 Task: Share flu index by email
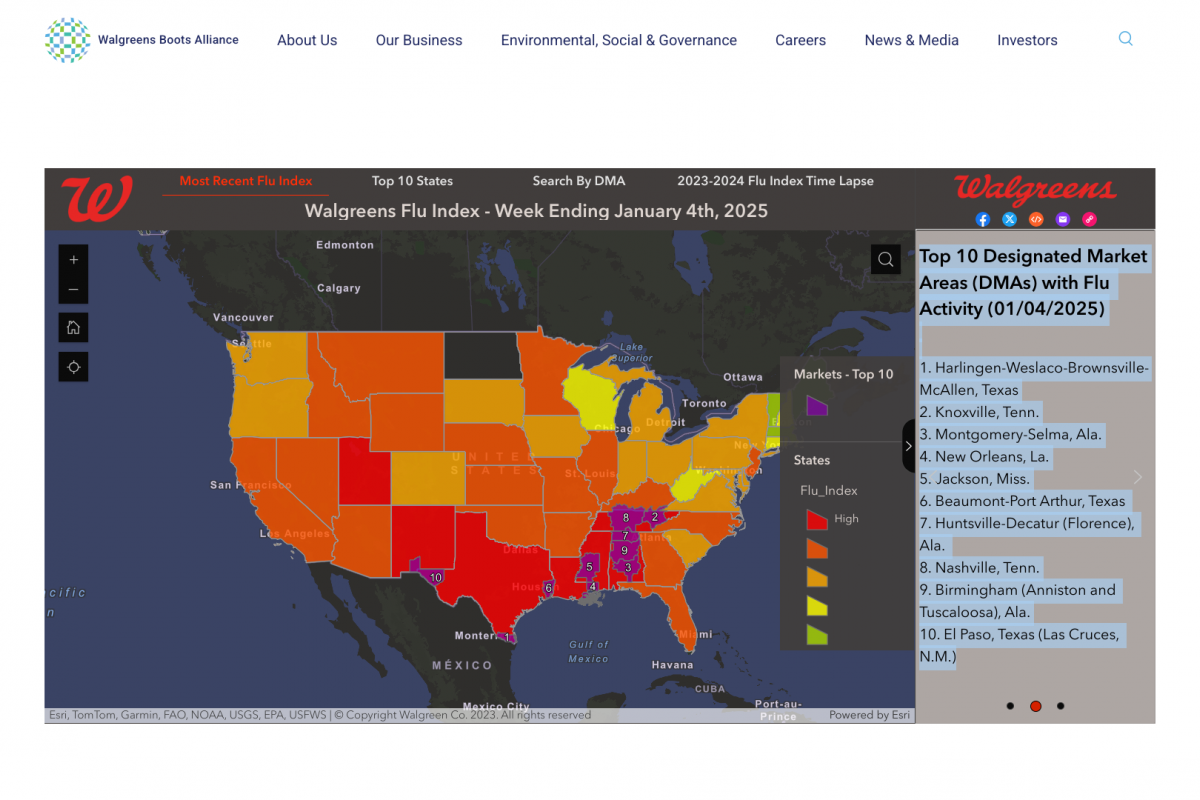tap(1062, 219)
